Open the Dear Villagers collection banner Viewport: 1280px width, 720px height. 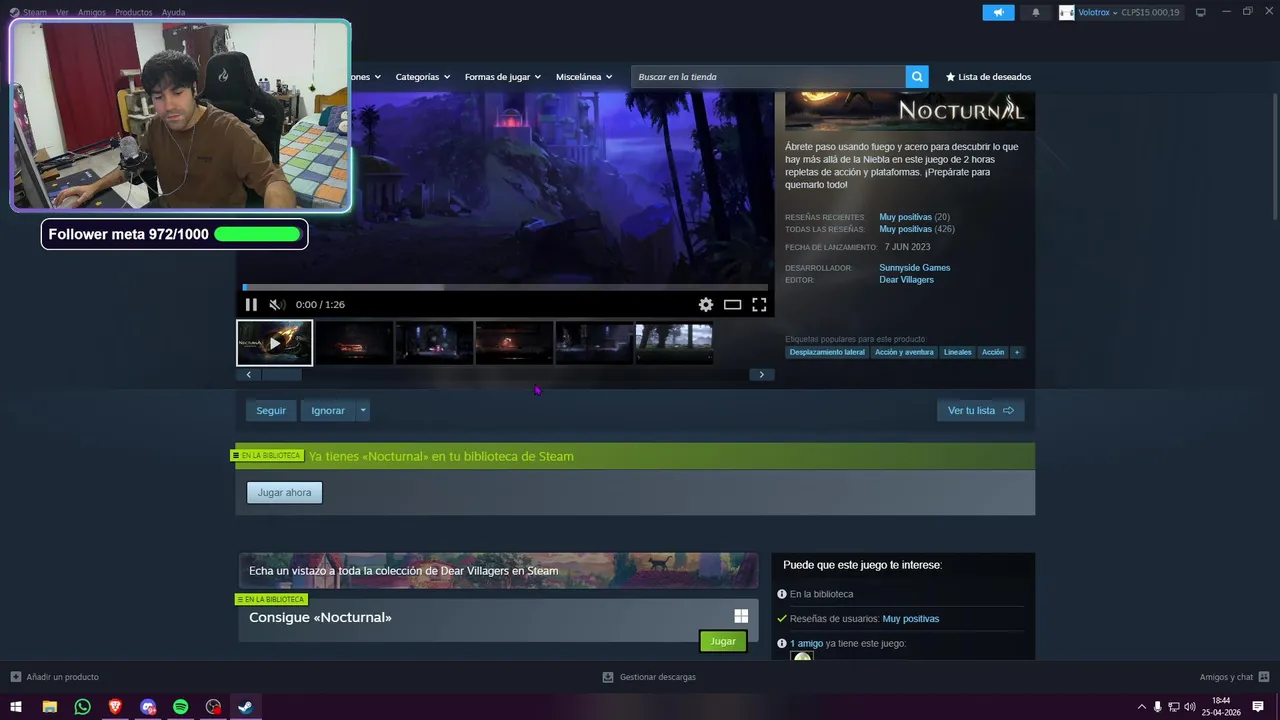click(498, 571)
